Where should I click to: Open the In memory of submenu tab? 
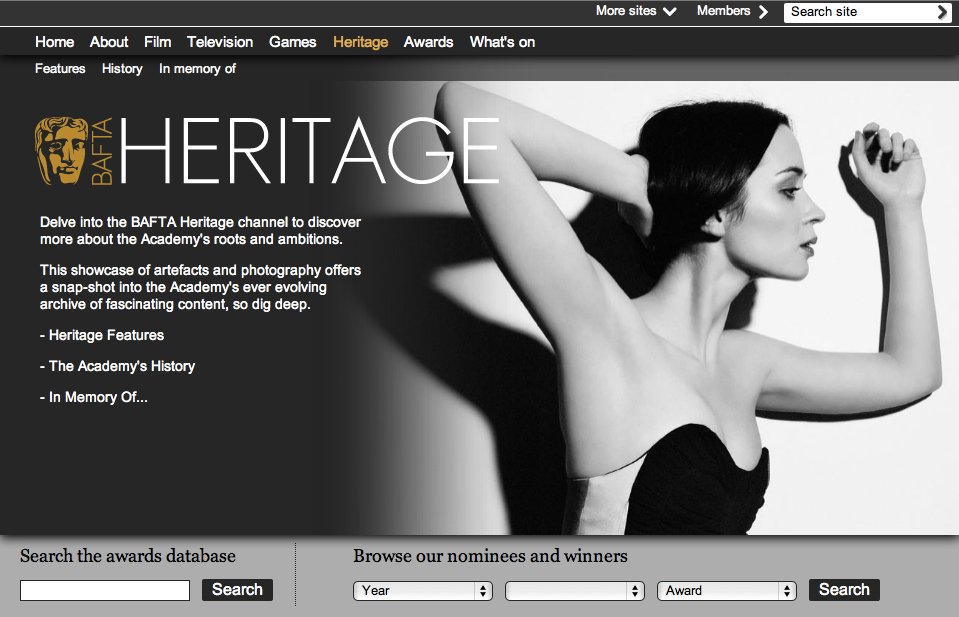coord(197,68)
